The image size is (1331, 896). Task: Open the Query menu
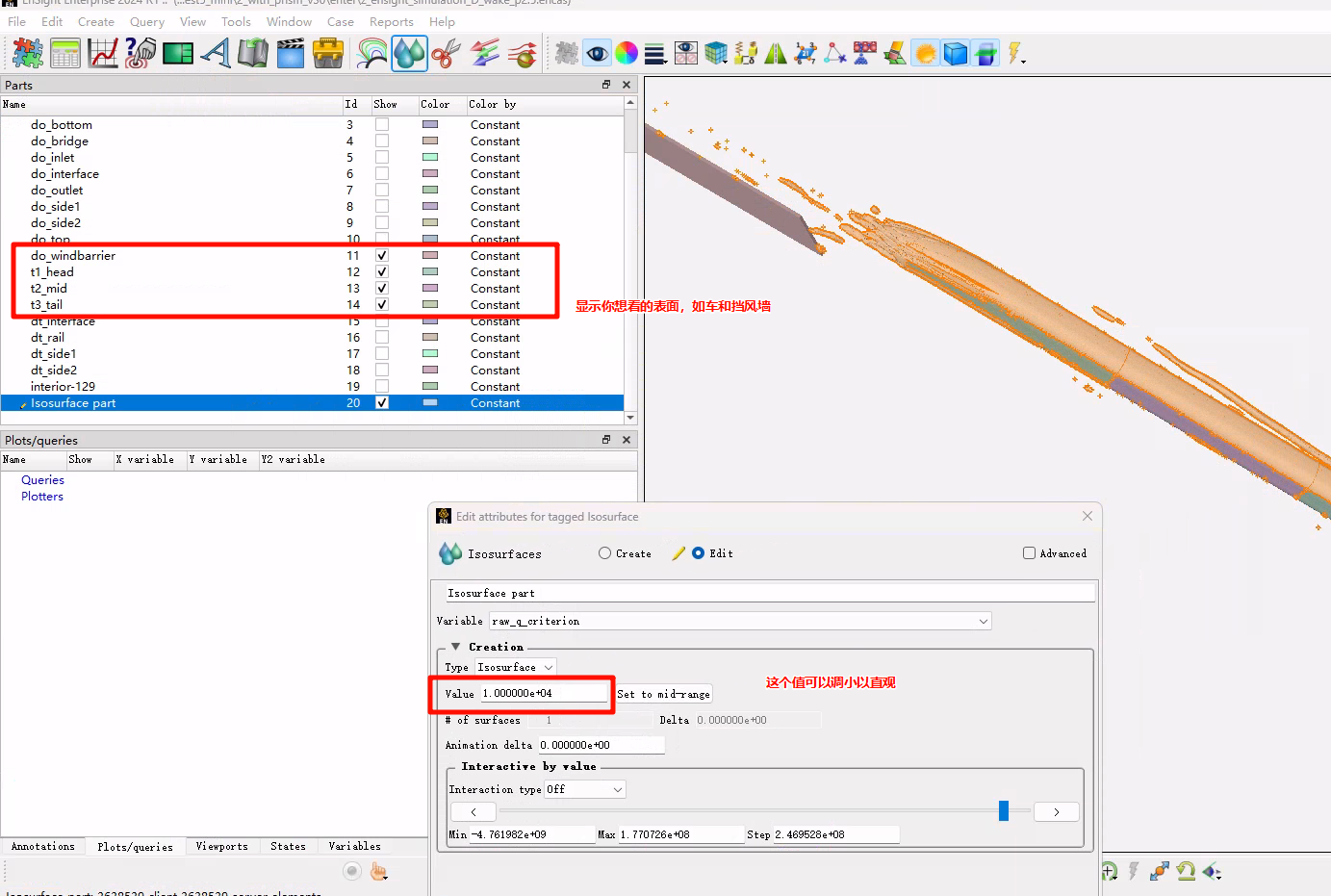(147, 21)
